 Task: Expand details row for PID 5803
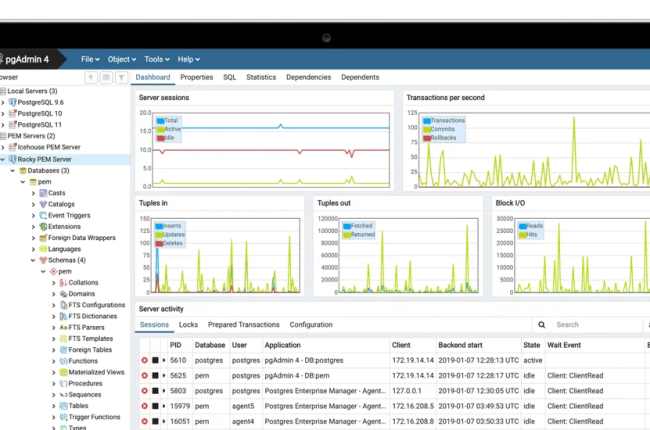click(164, 391)
